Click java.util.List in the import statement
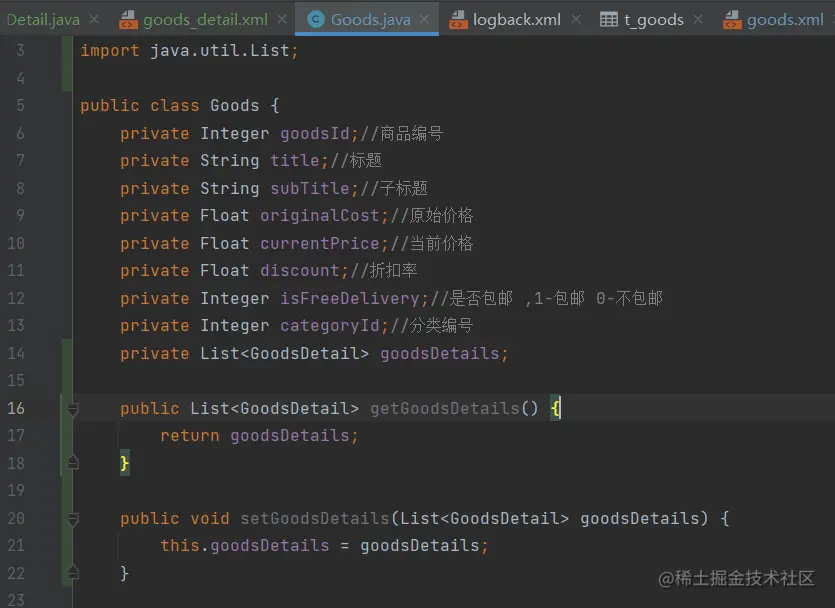The height and width of the screenshot is (608, 835). pyautogui.click(x=219, y=51)
